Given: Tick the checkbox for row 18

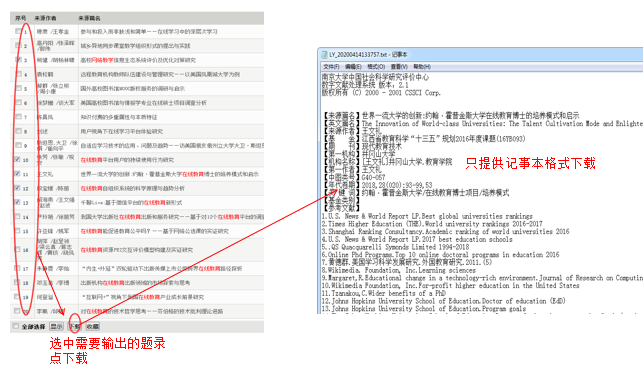Looking at the screenshot, I should point(17,282).
